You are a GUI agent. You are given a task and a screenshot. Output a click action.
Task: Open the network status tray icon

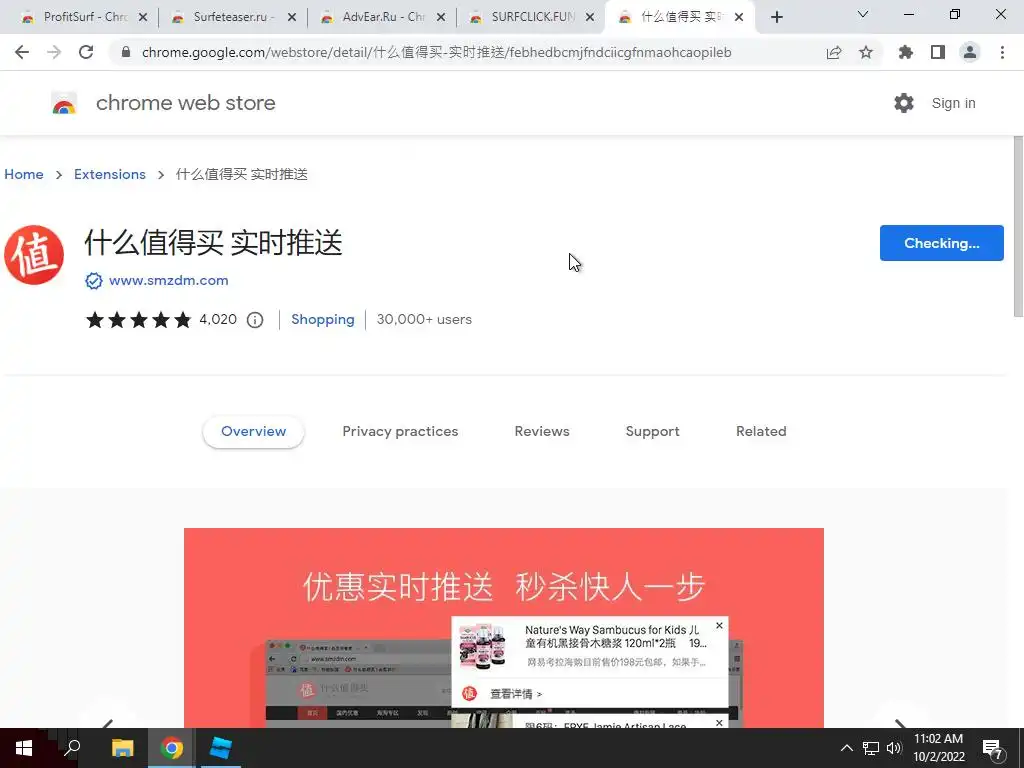[871, 748]
